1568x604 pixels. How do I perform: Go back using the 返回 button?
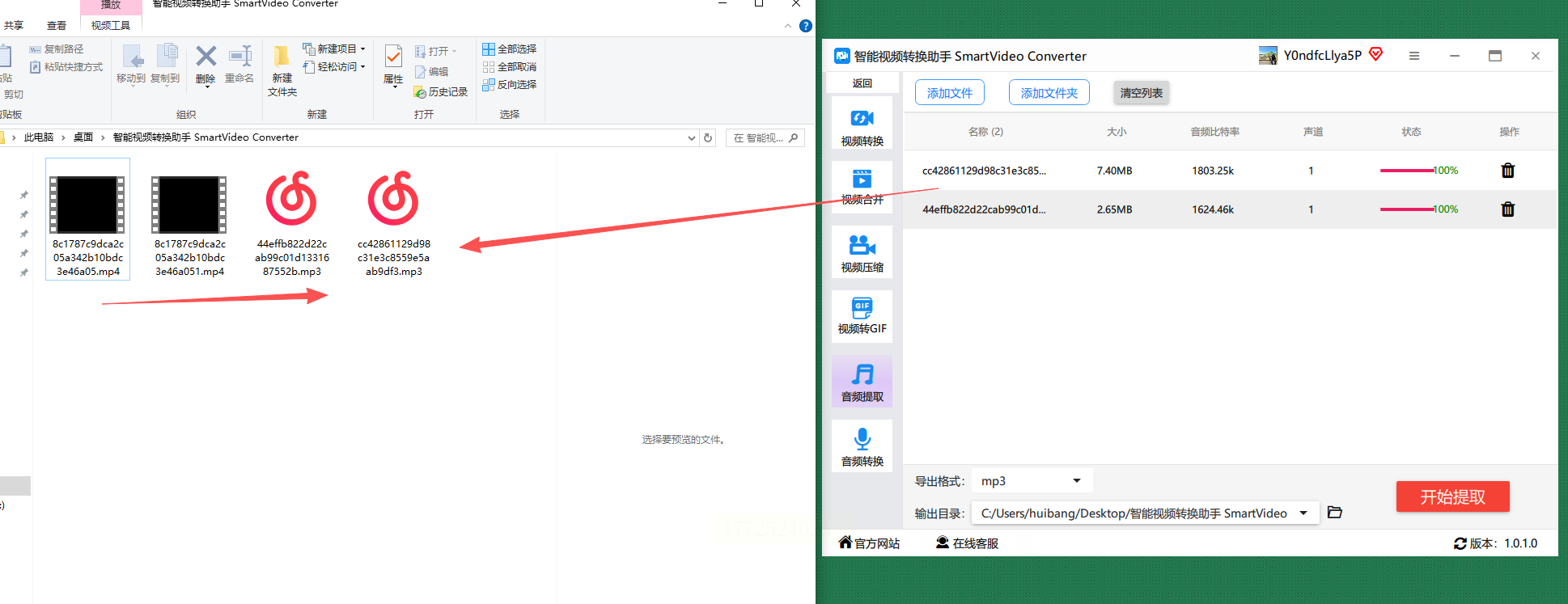click(x=862, y=83)
